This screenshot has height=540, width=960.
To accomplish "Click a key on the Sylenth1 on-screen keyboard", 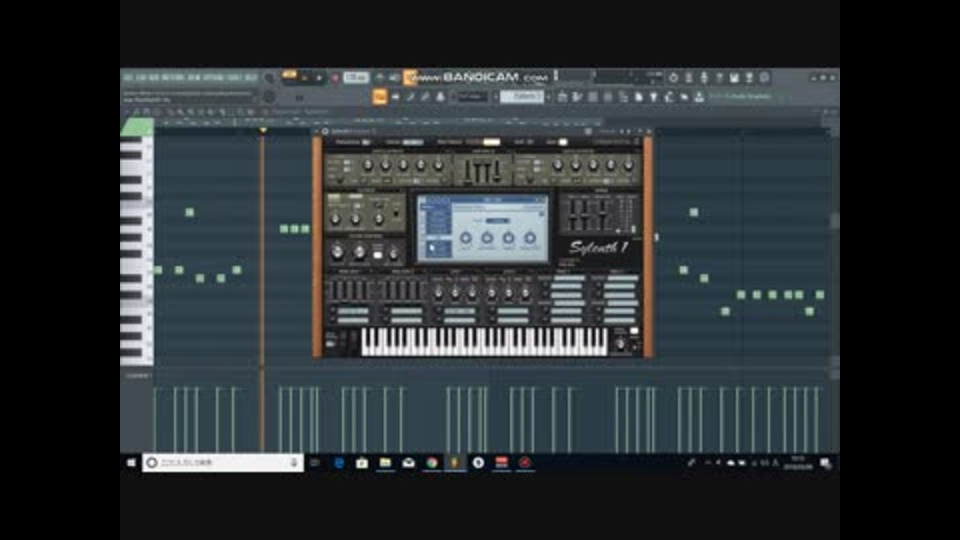I will [x=484, y=341].
